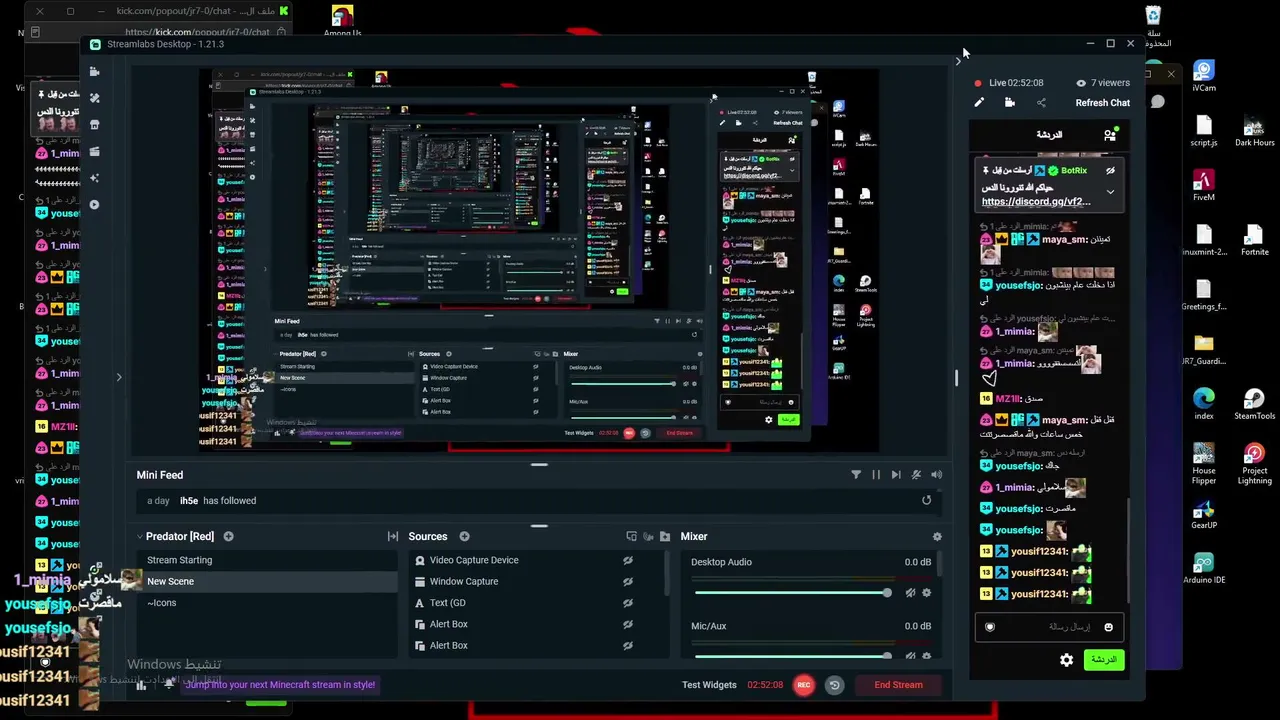Click the red REC button
The image size is (1280, 720).
(803, 685)
